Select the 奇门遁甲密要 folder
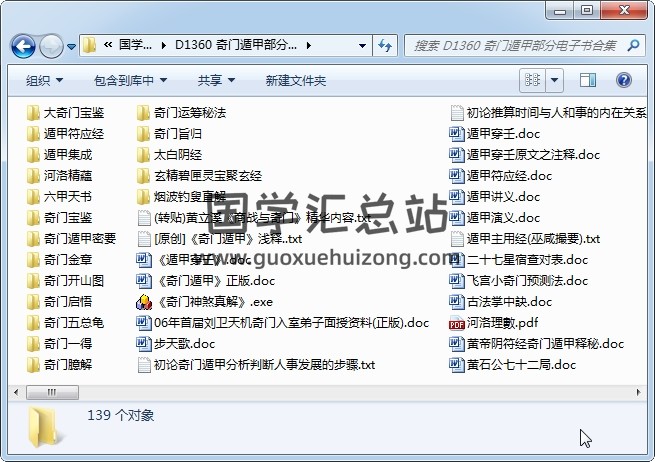Viewport: 655px width, 462px height. [71, 239]
